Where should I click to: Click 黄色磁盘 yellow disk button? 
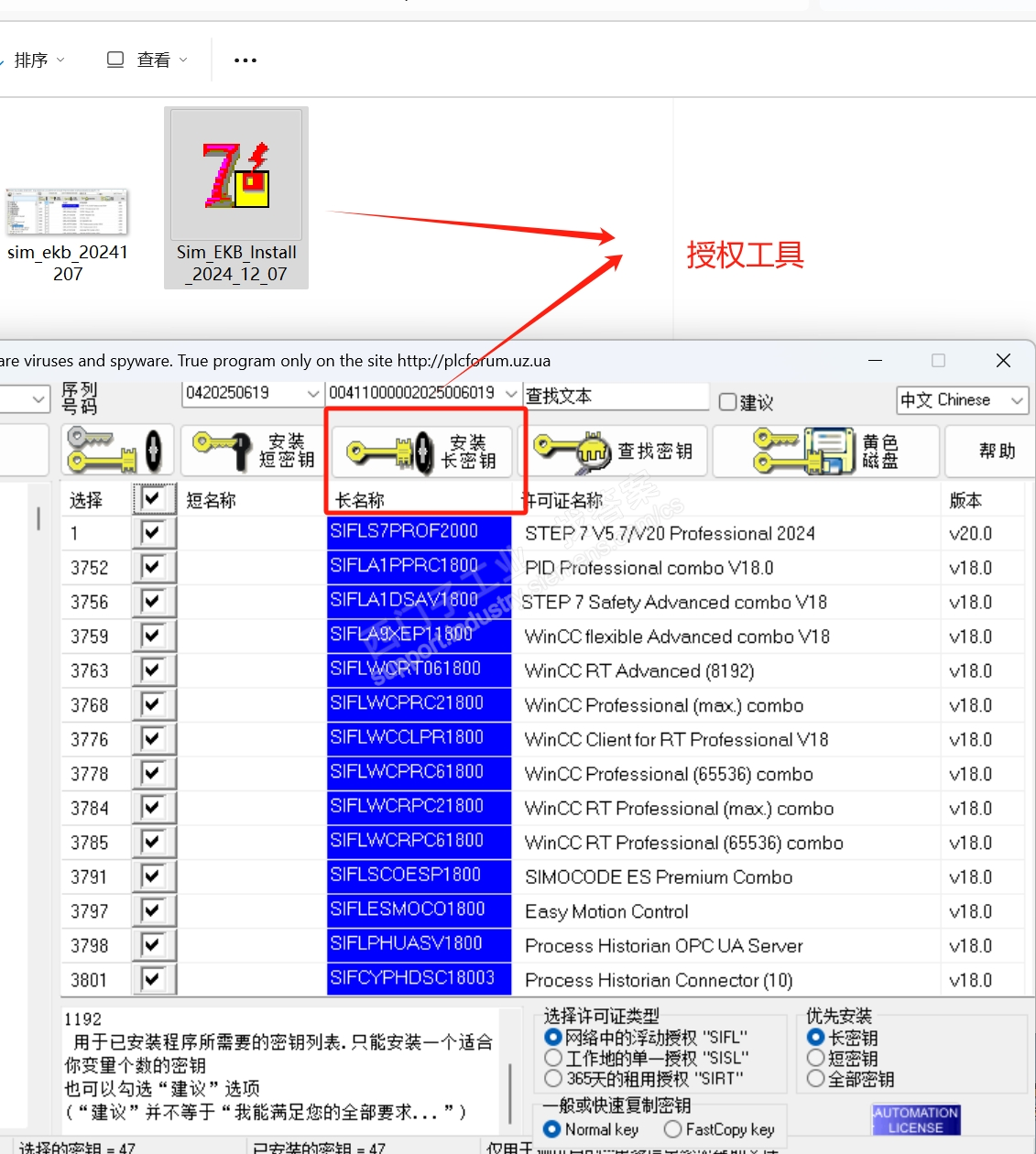pos(826,451)
